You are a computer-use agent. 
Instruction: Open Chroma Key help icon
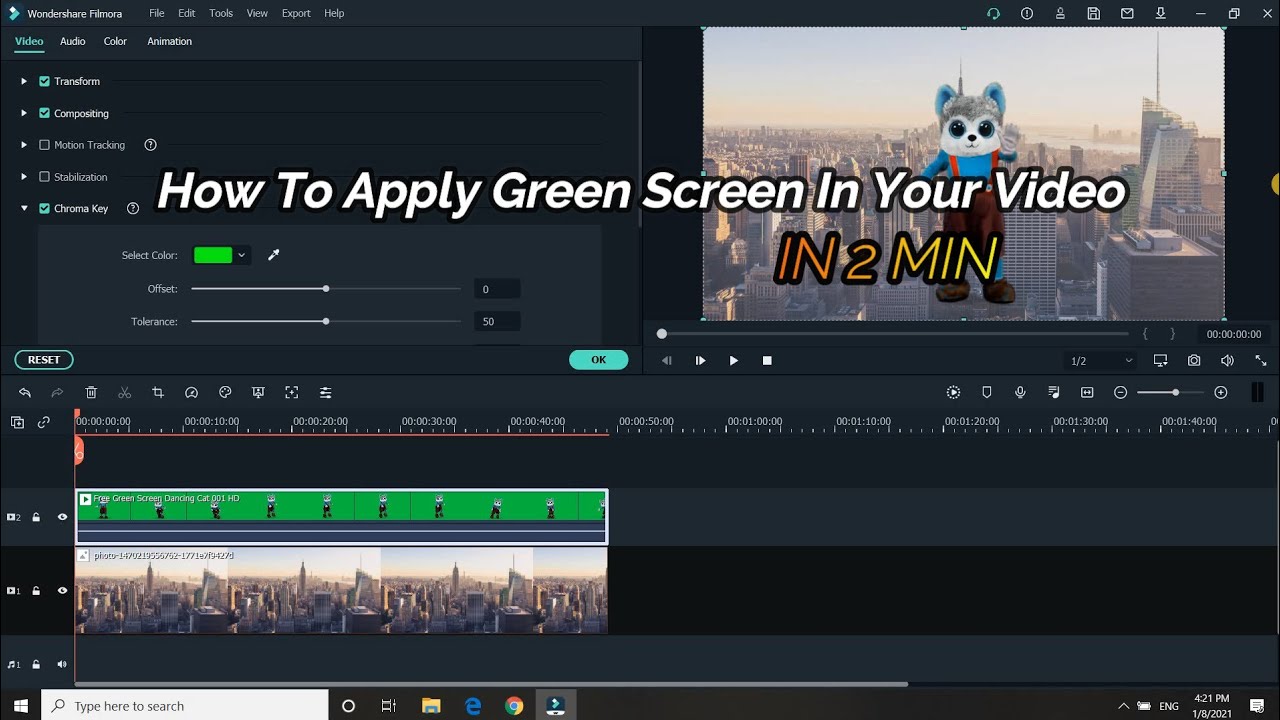133,209
